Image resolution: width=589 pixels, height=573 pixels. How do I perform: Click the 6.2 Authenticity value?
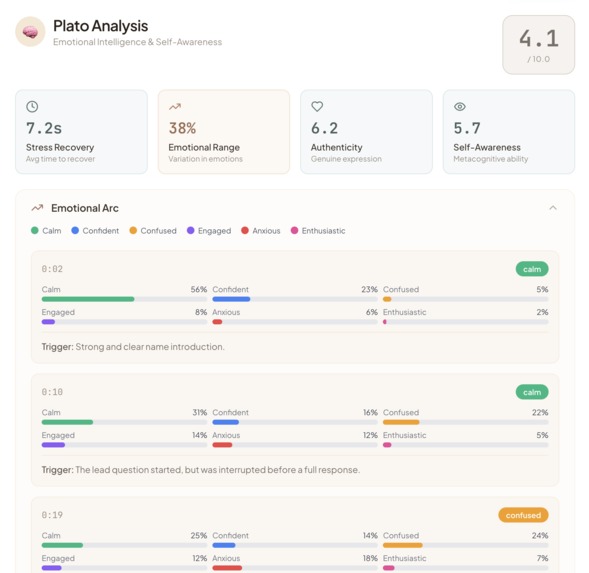click(325, 128)
